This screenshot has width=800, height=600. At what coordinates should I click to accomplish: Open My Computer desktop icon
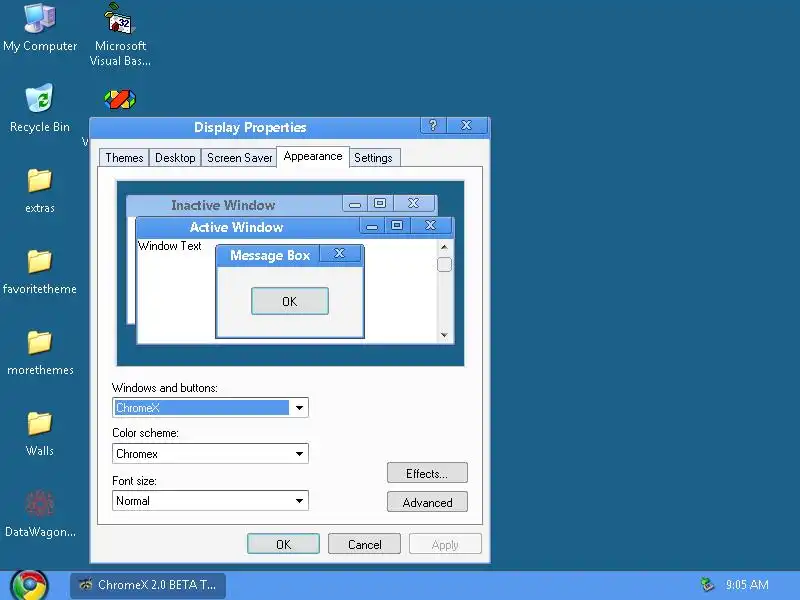pyautogui.click(x=40, y=28)
